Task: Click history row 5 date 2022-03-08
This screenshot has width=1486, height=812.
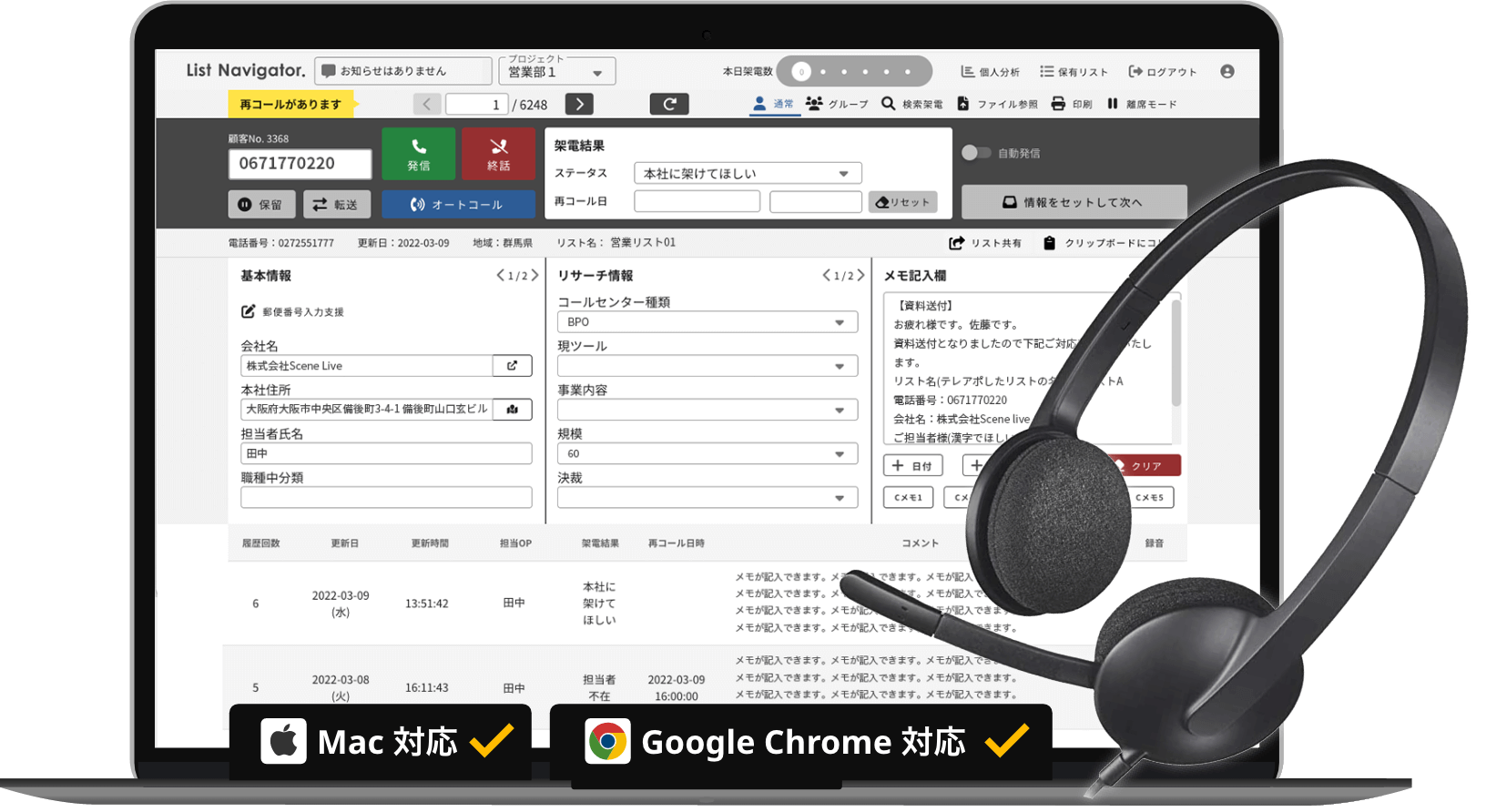Action: point(341,687)
